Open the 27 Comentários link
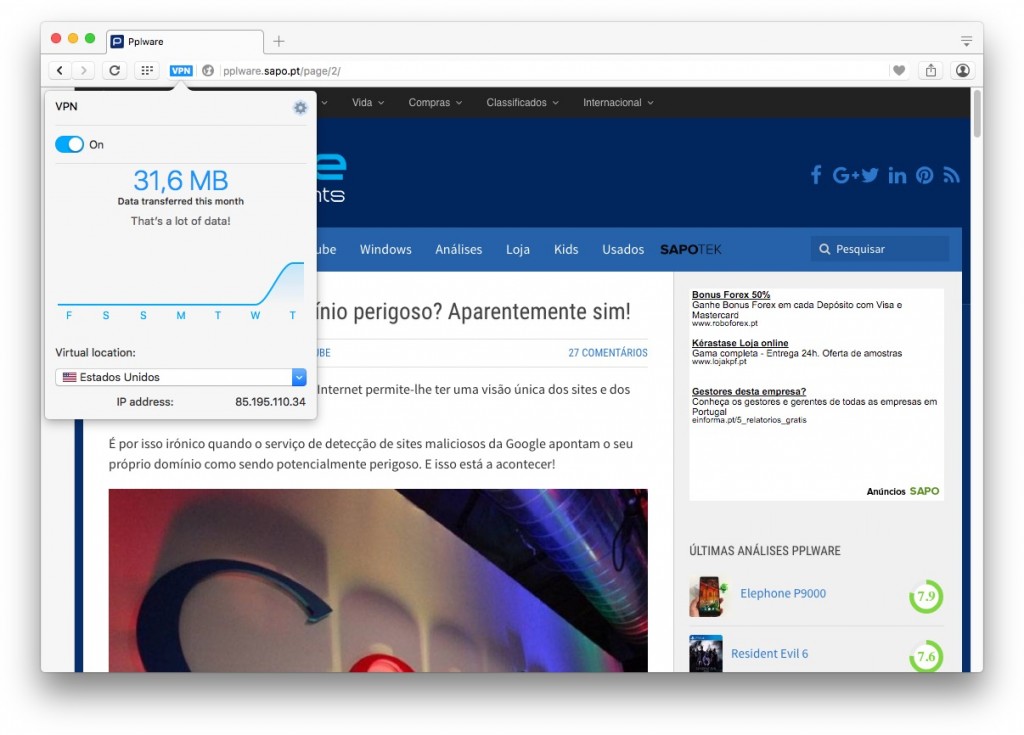 (x=607, y=353)
